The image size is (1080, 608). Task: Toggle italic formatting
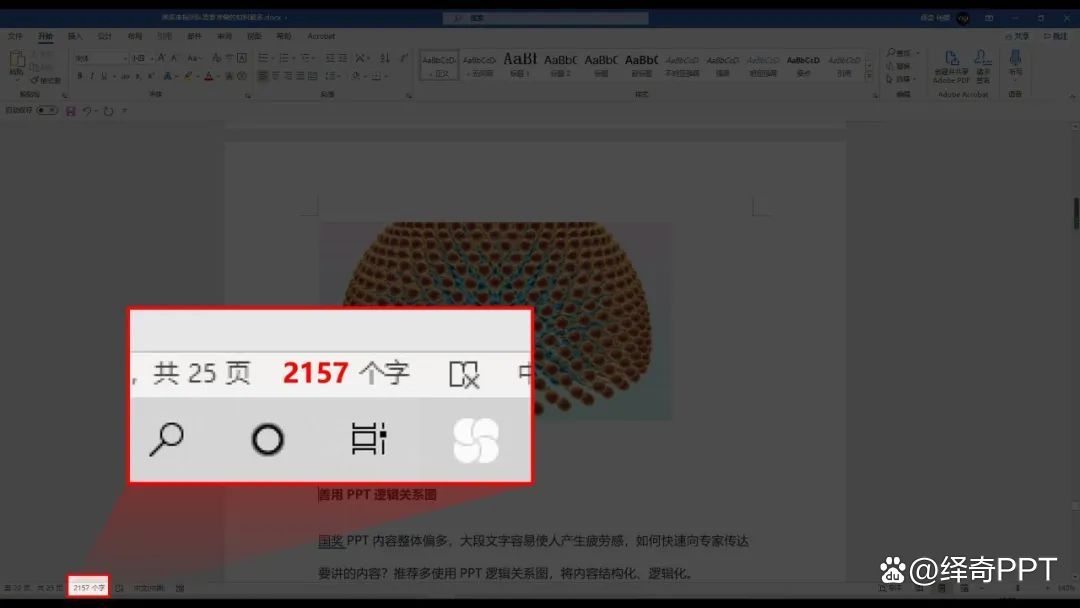coord(91,75)
